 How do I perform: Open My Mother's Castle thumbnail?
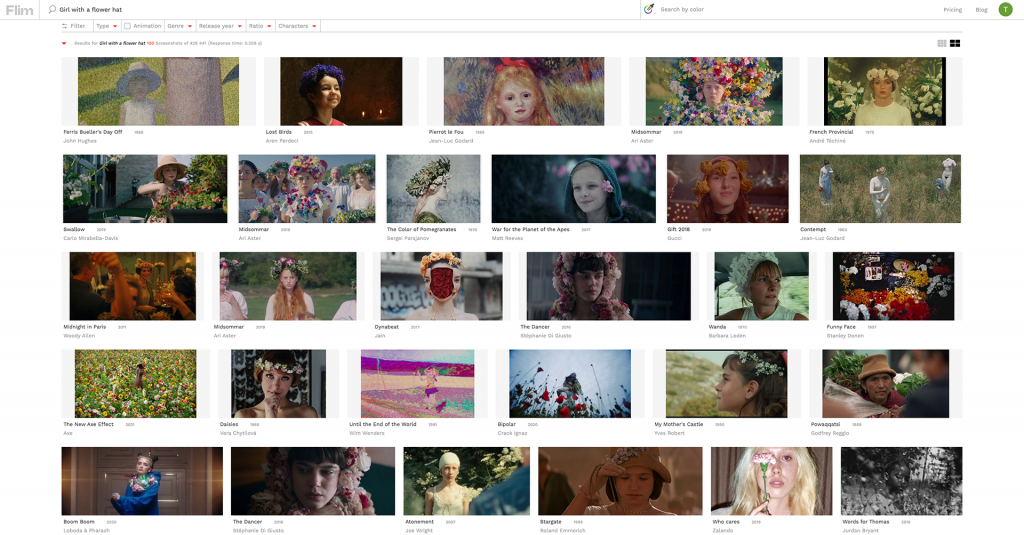point(726,383)
